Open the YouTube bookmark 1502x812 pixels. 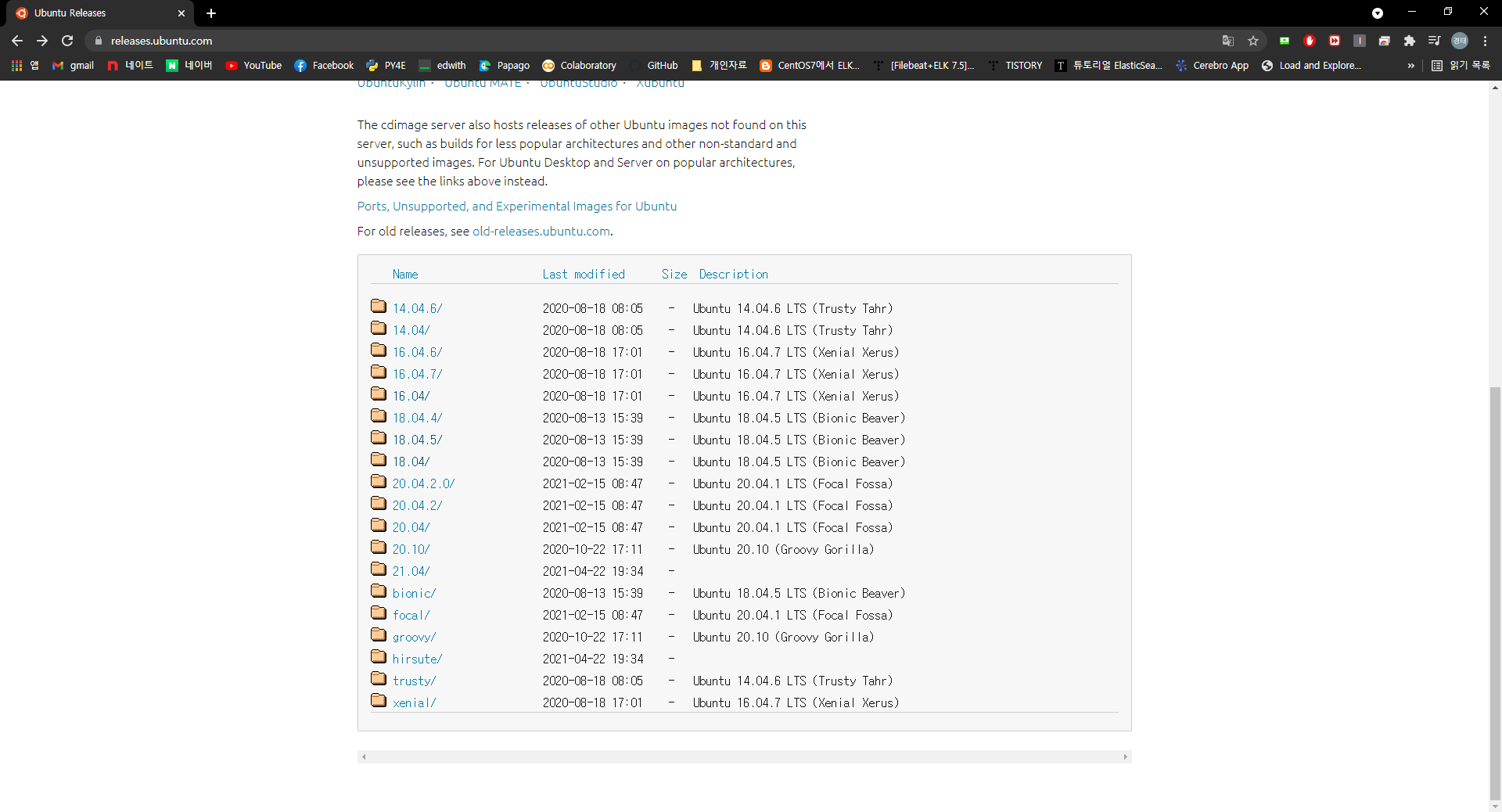(253, 66)
